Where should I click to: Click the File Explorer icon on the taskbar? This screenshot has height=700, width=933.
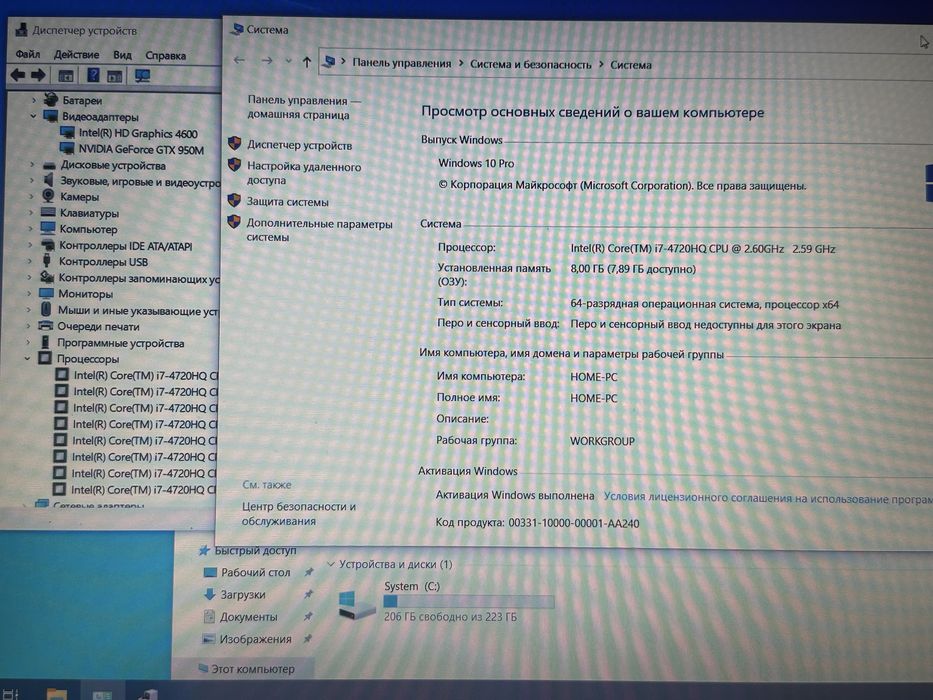click(x=57, y=693)
